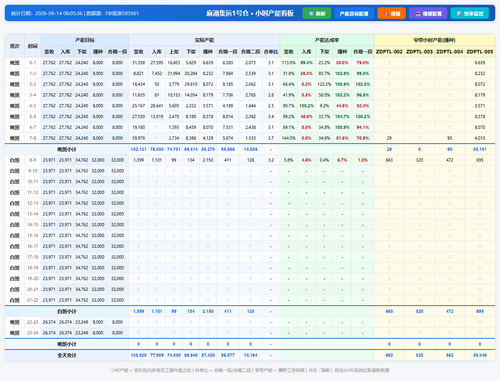Click speaker icon in orange broadcast button

(x=386, y=14)
